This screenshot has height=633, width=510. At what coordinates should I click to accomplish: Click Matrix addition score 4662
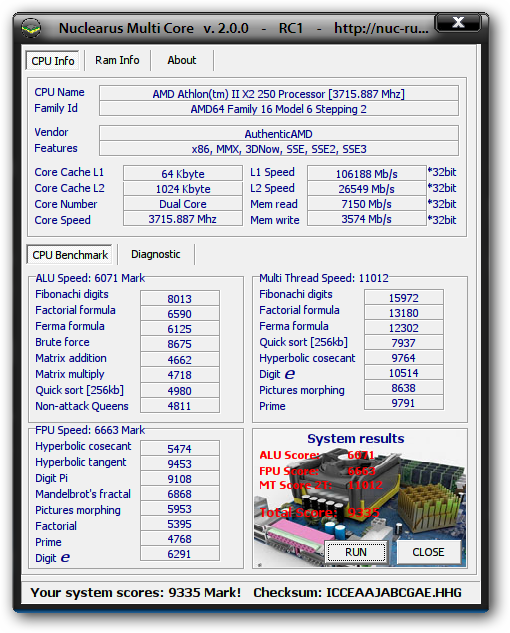180,359
